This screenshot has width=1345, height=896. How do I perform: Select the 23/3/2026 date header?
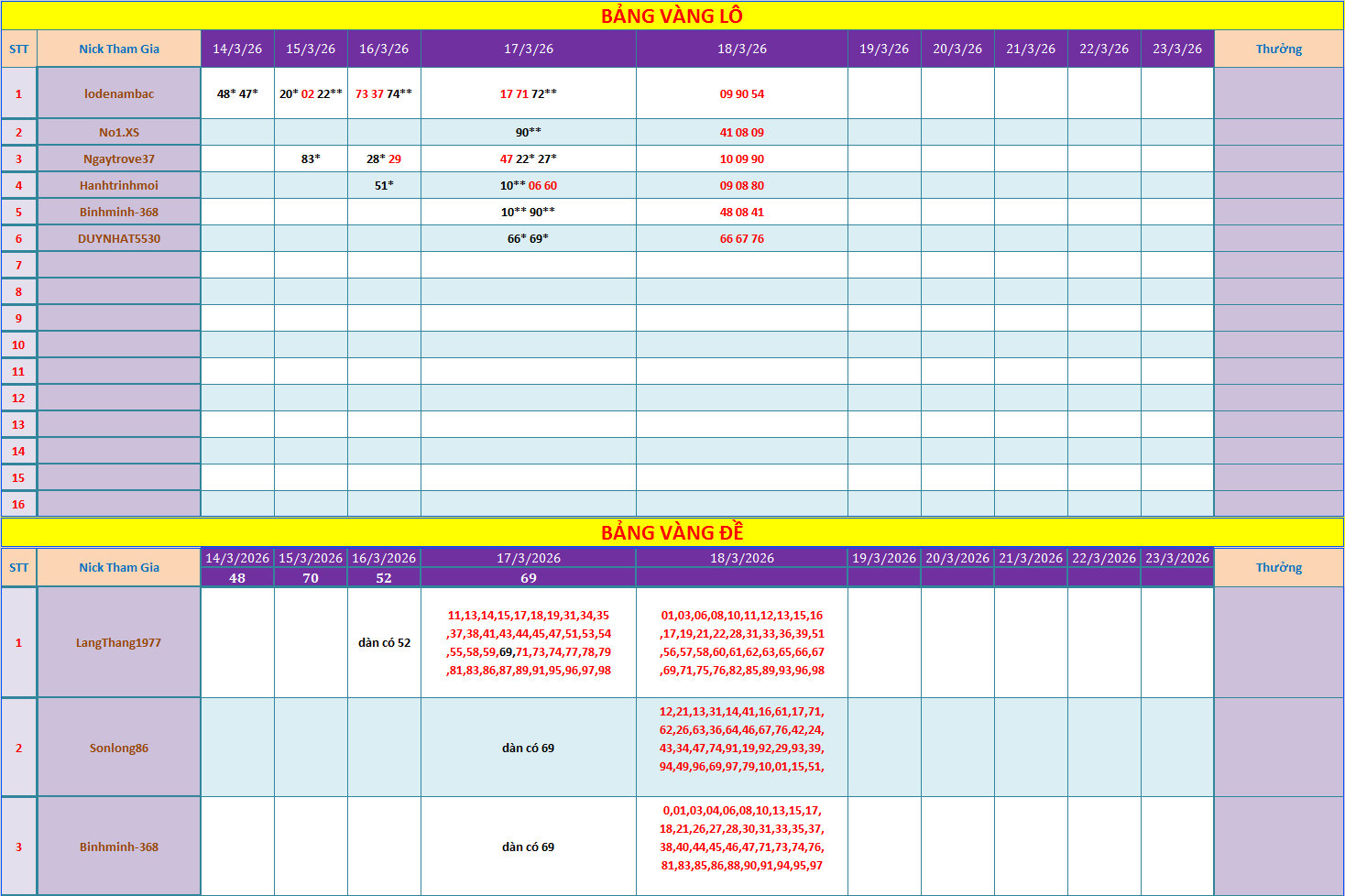point(1177,558)
